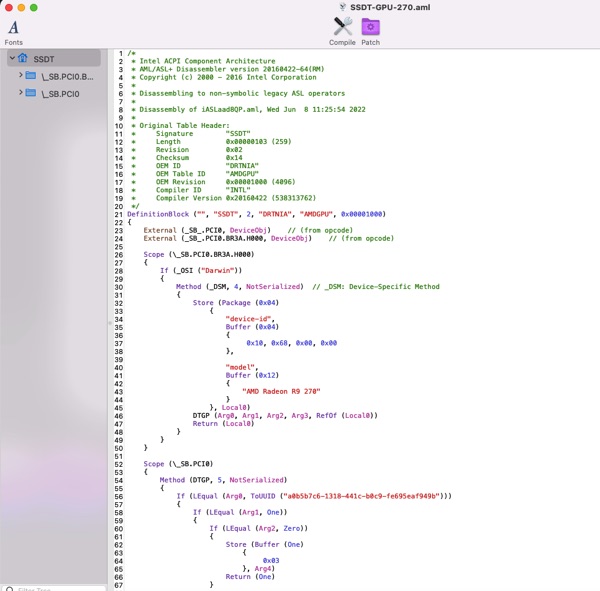Close the SSDT-GPU-270.aml window
600x591 pixels.
tap(7, 7)
